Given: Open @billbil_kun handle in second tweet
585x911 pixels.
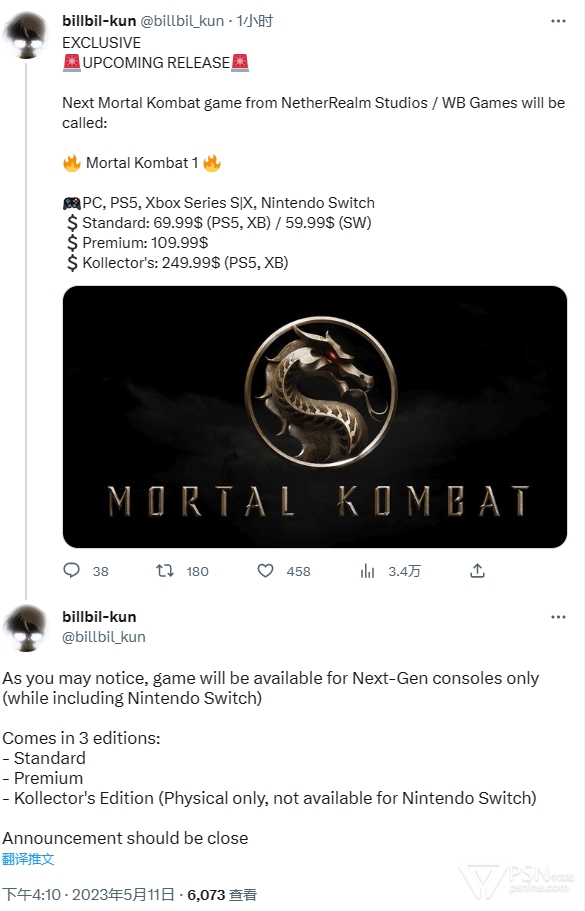Looking at the screenshot, I should (x=104, y=637).
